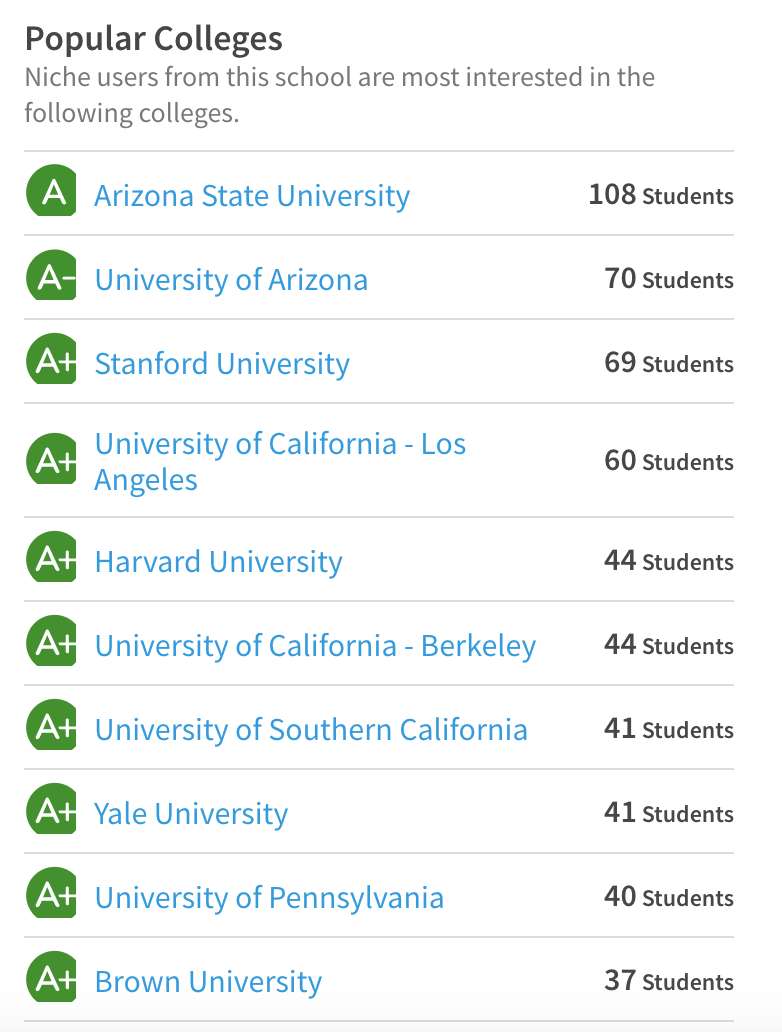Open the Arizona State University link
Image resolution: width=782 pixels, height=1032 pixels.
[252, 195]
